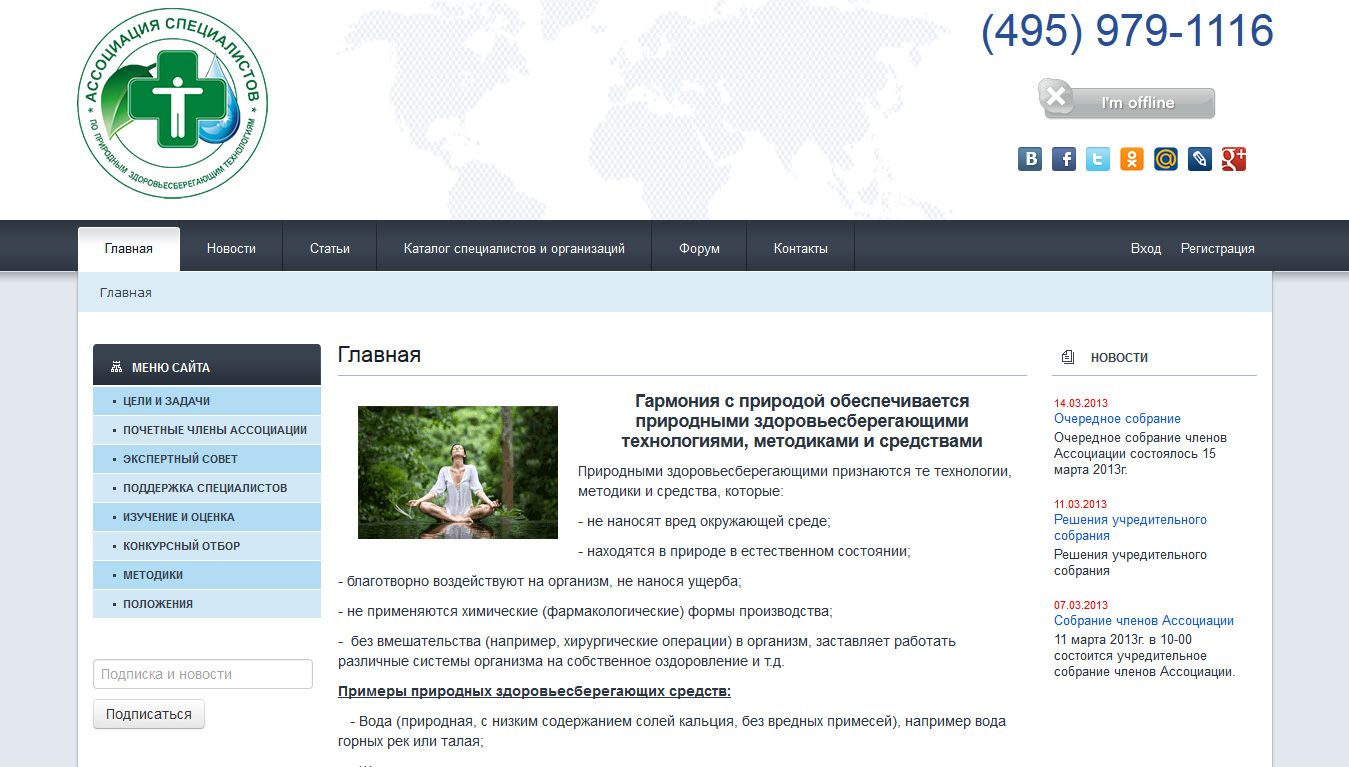Screen dimensions: 1349x767
Task: Click the Гармония с природой headline
Action: tap(802, 421)
